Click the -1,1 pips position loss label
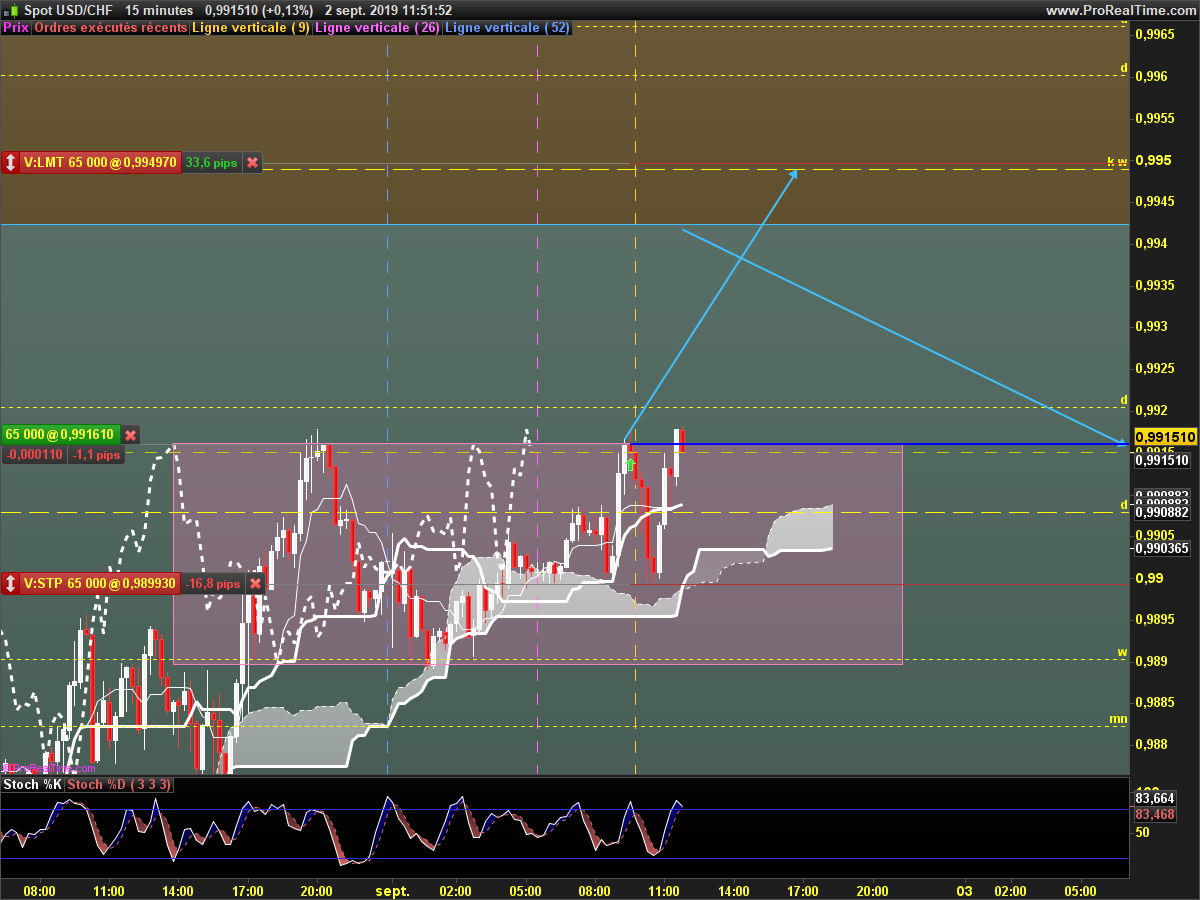 click(96, 455)
